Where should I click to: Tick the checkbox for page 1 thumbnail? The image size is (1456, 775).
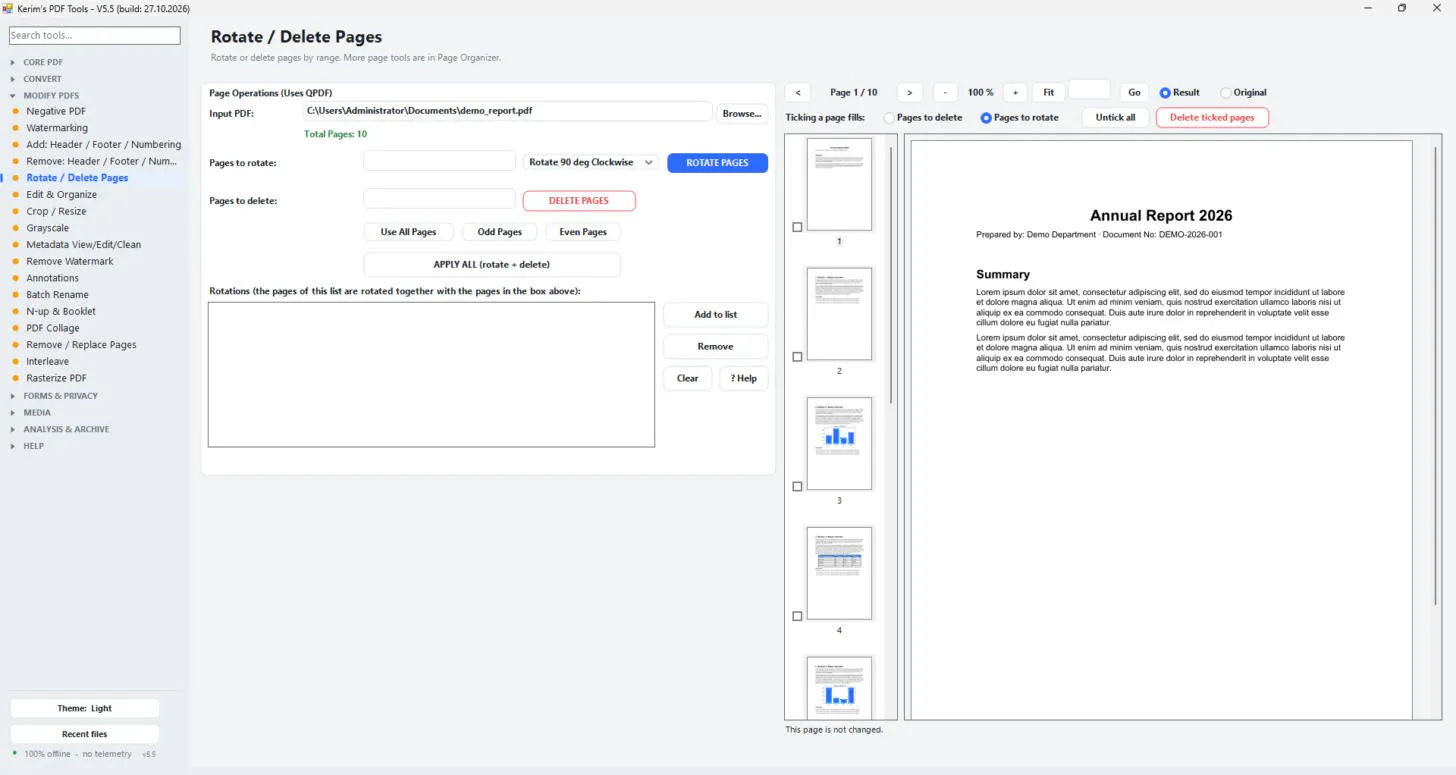(797, 227)
